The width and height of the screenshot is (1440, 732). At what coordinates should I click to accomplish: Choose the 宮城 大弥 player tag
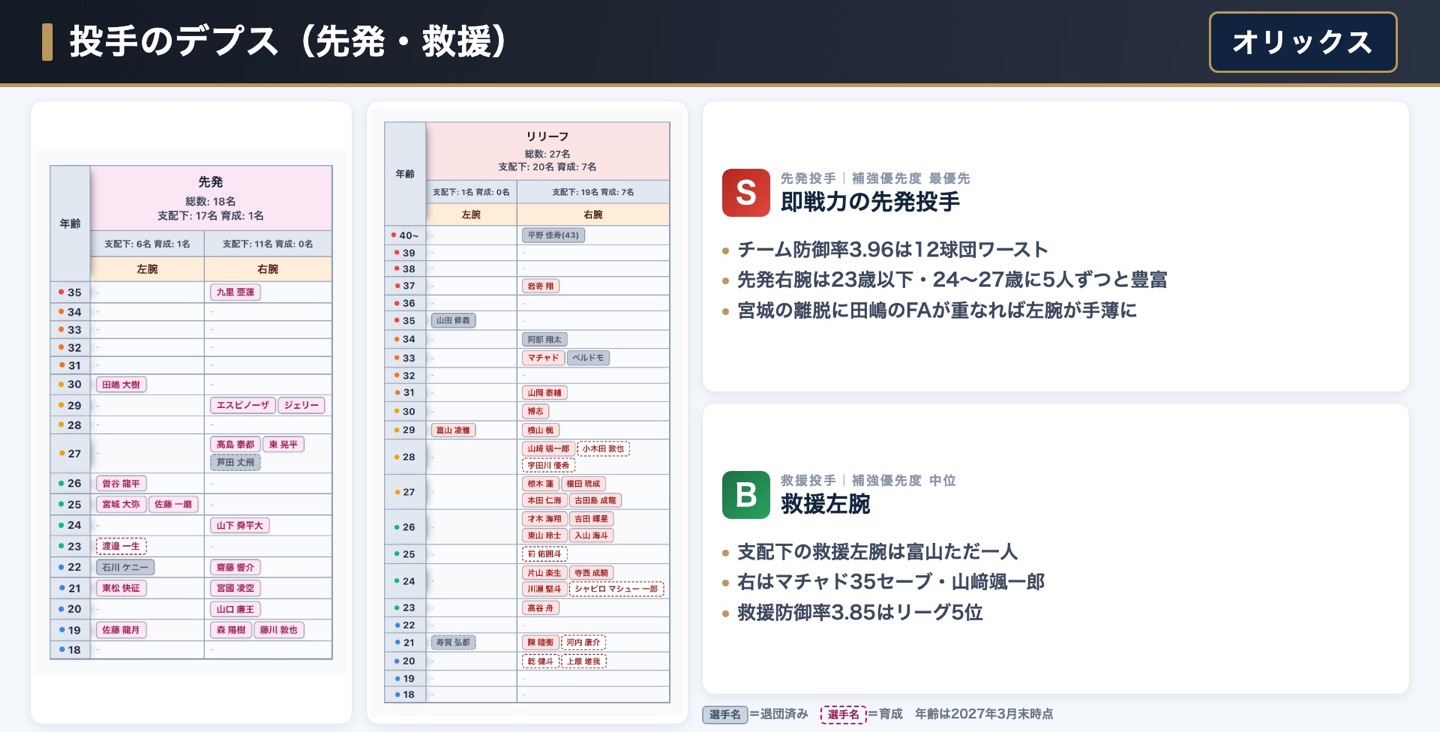click(x=121, y=504)
